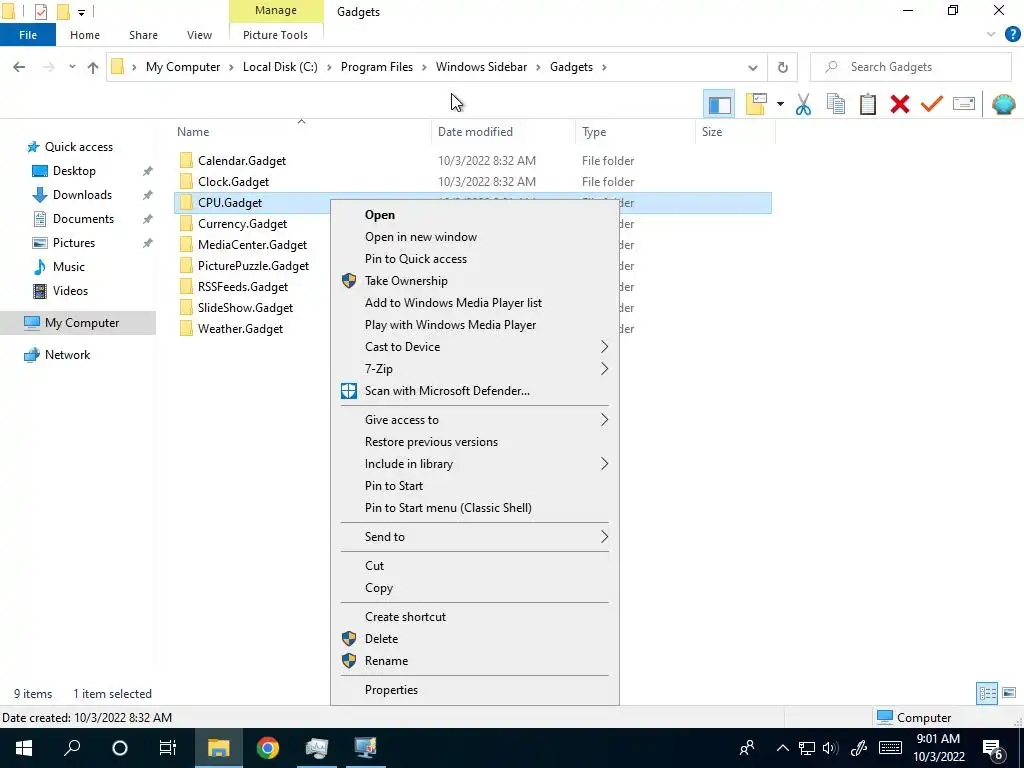Switch to the Share ribbon tab
The image size is (1024, 768).
coord(143,35)
